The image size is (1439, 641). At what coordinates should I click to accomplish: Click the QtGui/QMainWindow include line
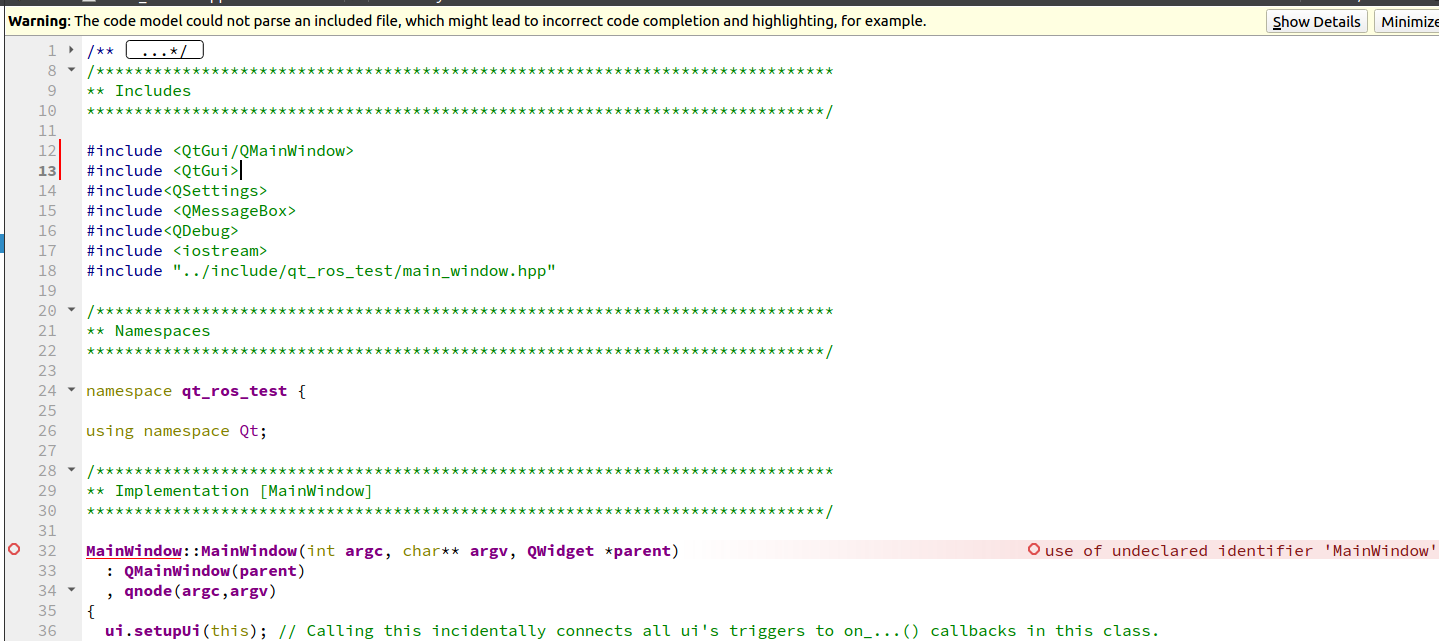[220, 151]
